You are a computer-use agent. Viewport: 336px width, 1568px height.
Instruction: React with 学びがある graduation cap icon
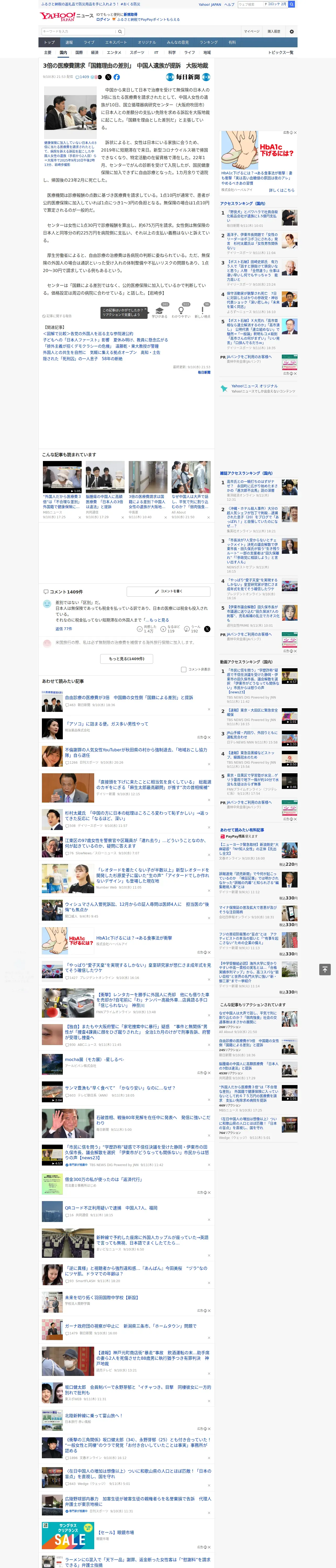click(x=160, y=311)
